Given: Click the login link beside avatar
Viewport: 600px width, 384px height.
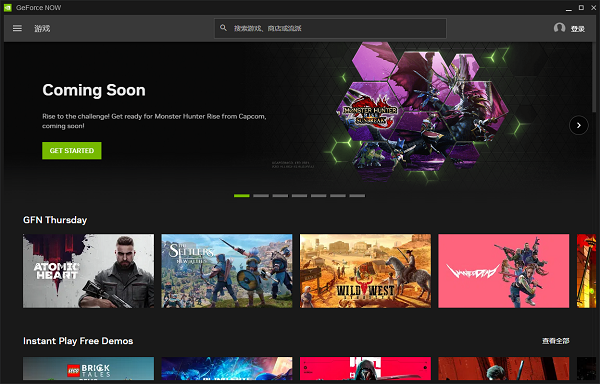Looking at the screenshot, I should point(577,29).
